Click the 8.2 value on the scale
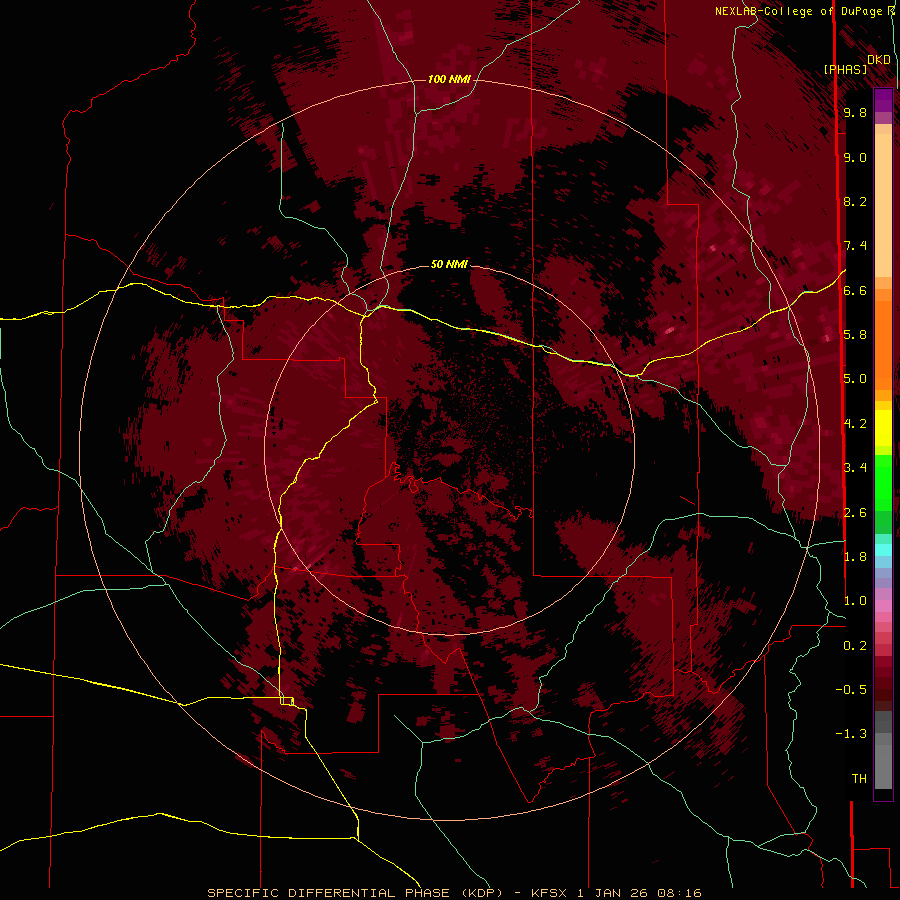 (x=855, y=201)
